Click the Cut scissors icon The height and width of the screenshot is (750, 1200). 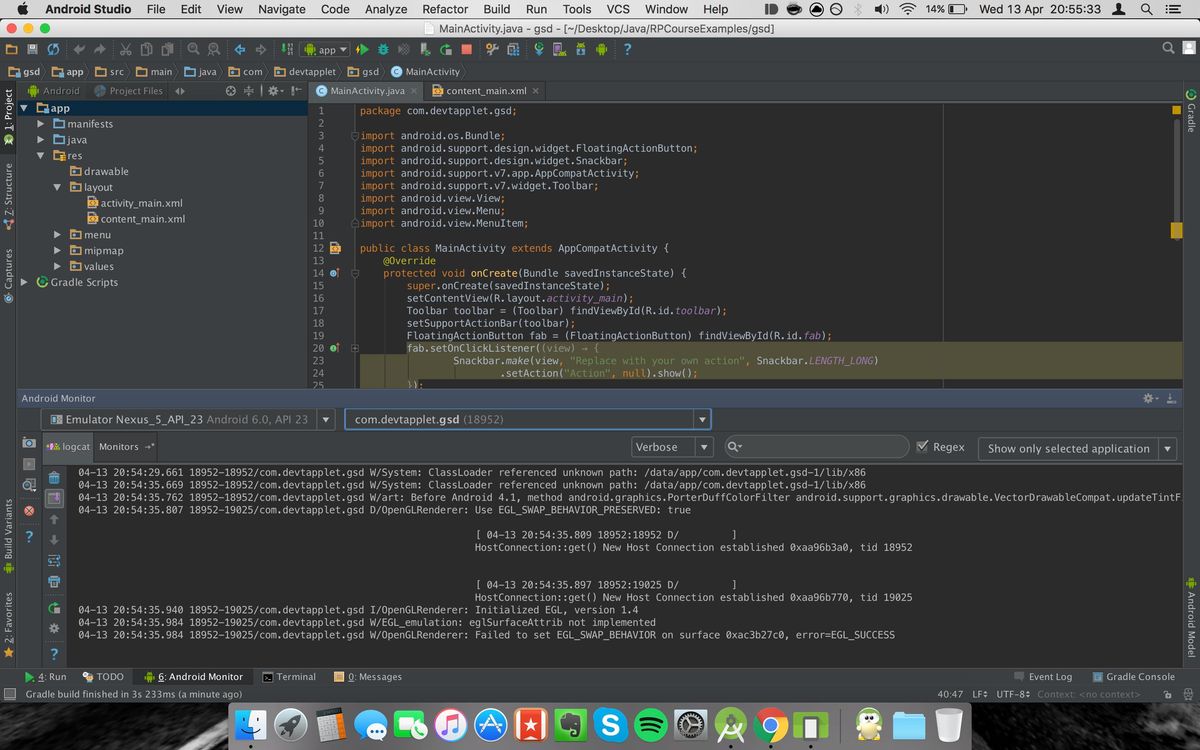point(126,49)
